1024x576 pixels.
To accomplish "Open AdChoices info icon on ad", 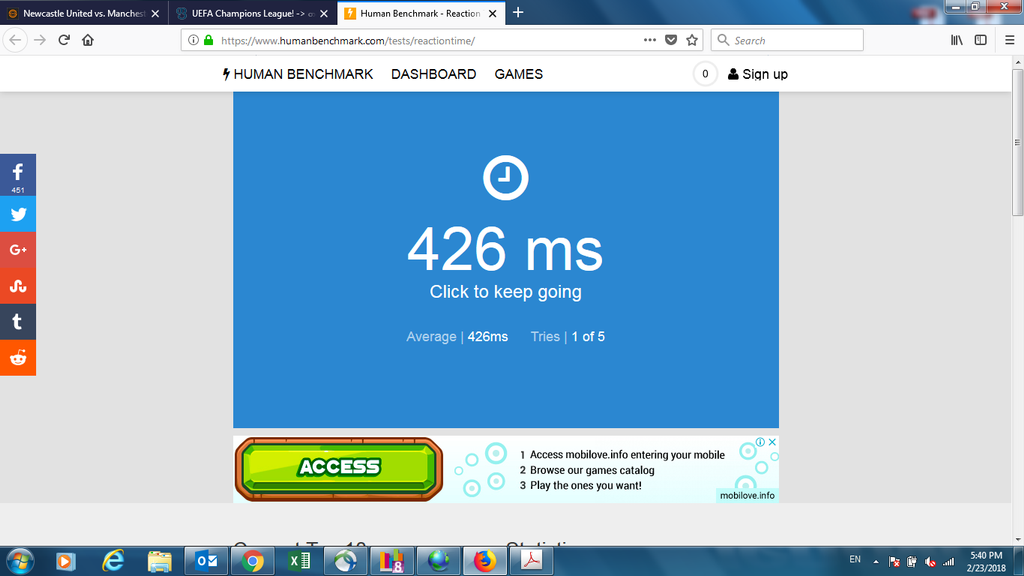I will (x=761, y=442).
